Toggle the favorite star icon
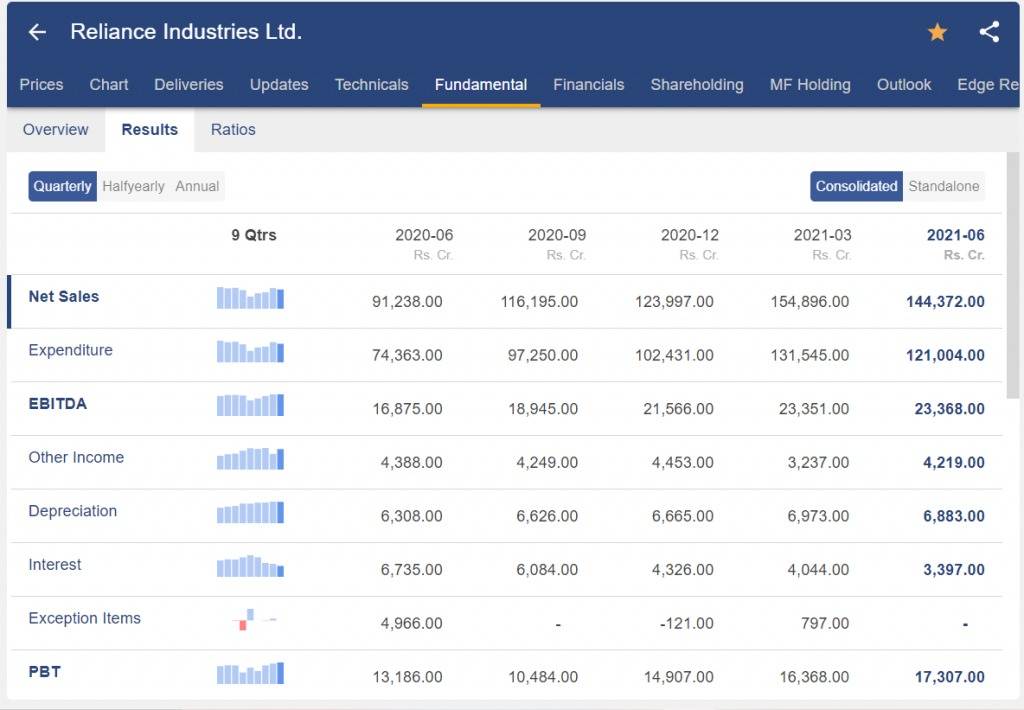The image size is (1024, 710). pyautogui.click(x=937, y=32)
